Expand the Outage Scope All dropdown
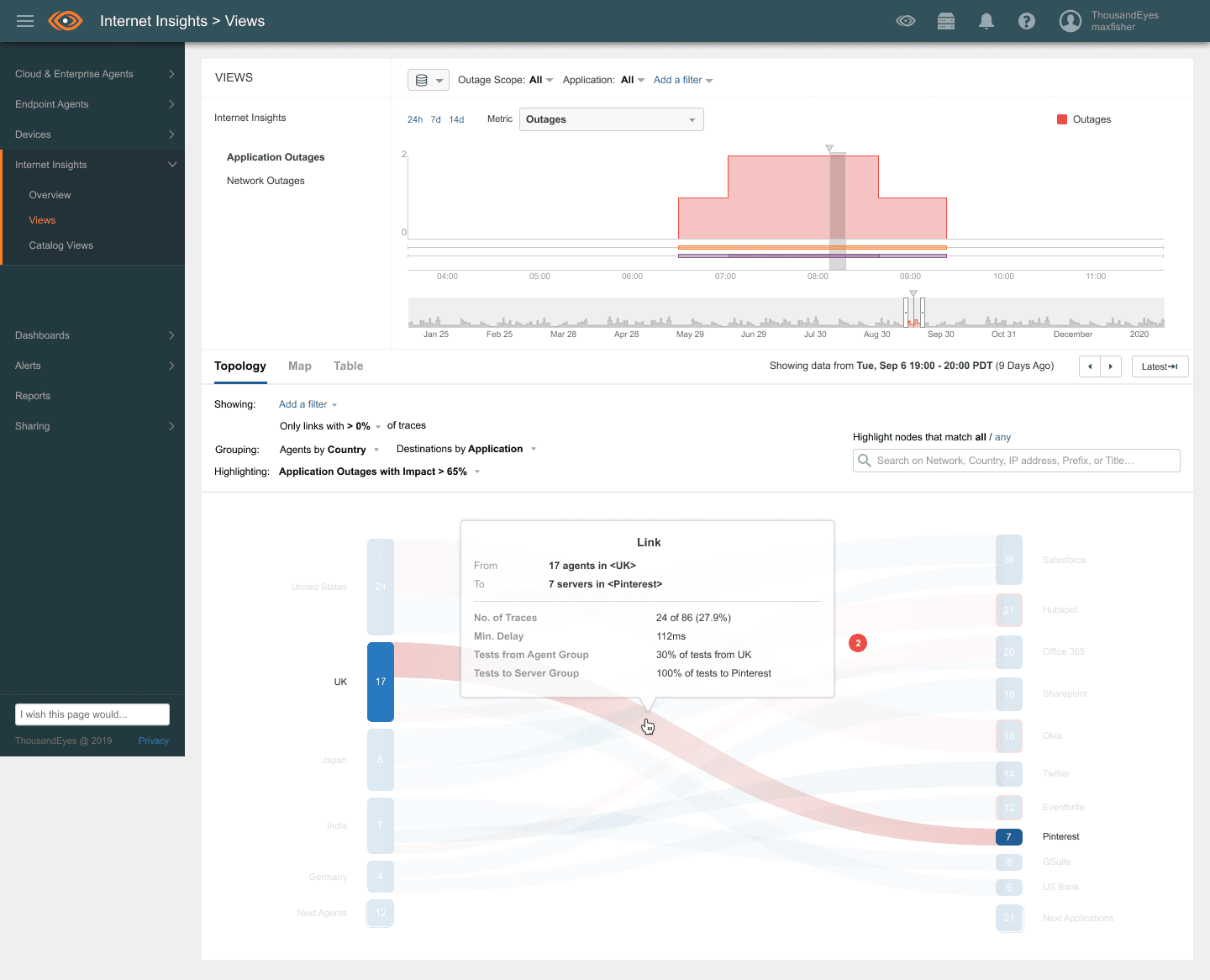Image resolution: width=1210 pixels, height=980 pixels. [540, 80]
